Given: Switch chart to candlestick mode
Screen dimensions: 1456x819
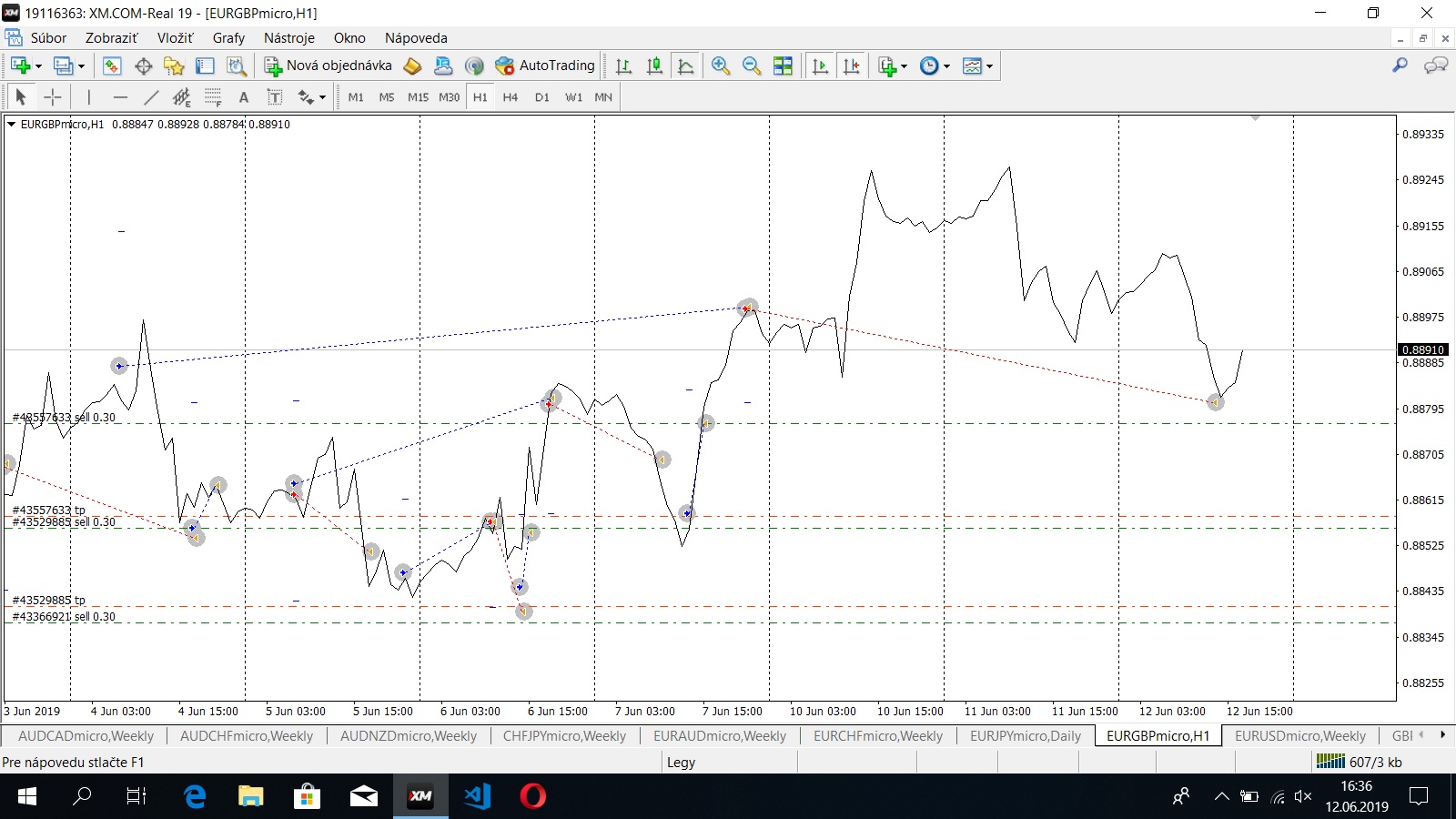Looking at the screenshot, I should point(654,66).
